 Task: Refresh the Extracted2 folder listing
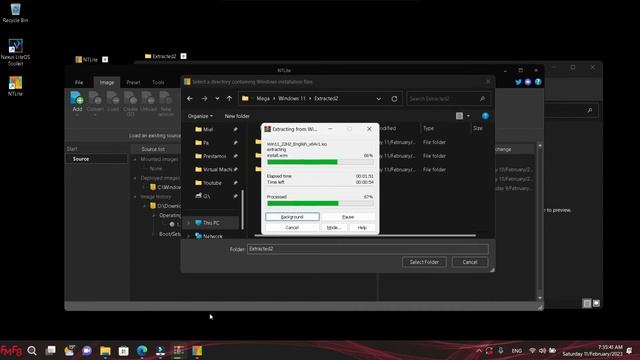(x=394, y=98)
